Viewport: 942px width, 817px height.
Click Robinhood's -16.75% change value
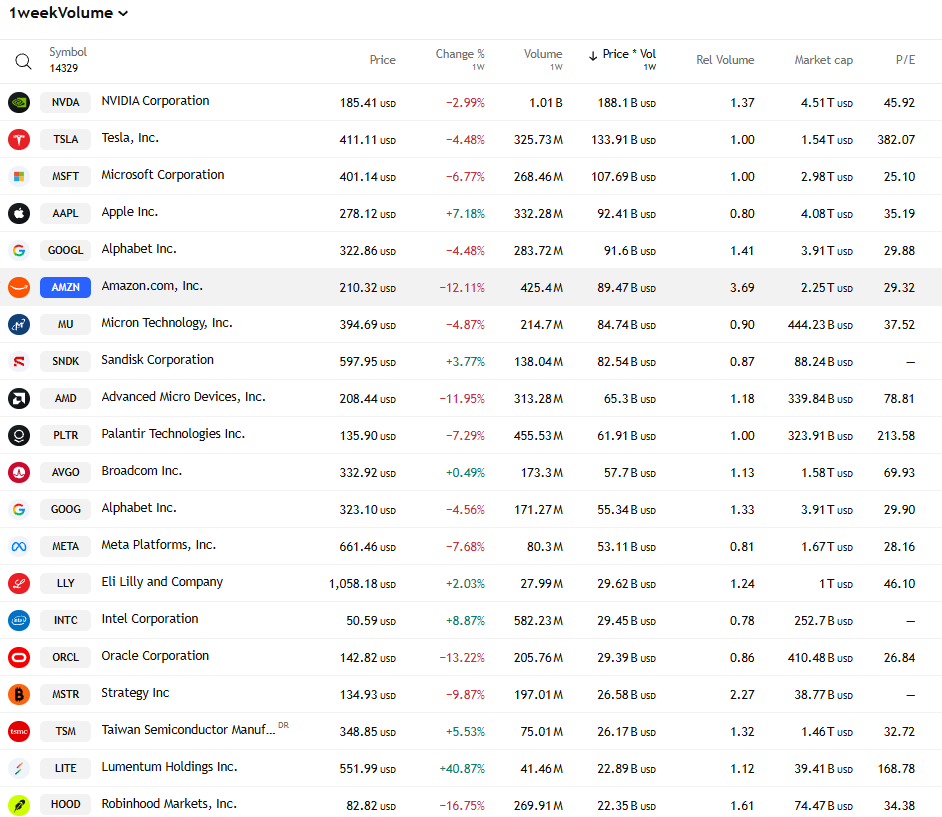[x=461, y=806]
